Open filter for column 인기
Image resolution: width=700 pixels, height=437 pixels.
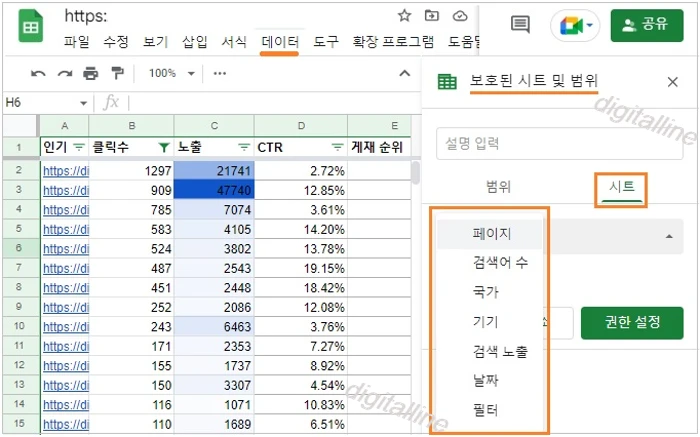79,147
